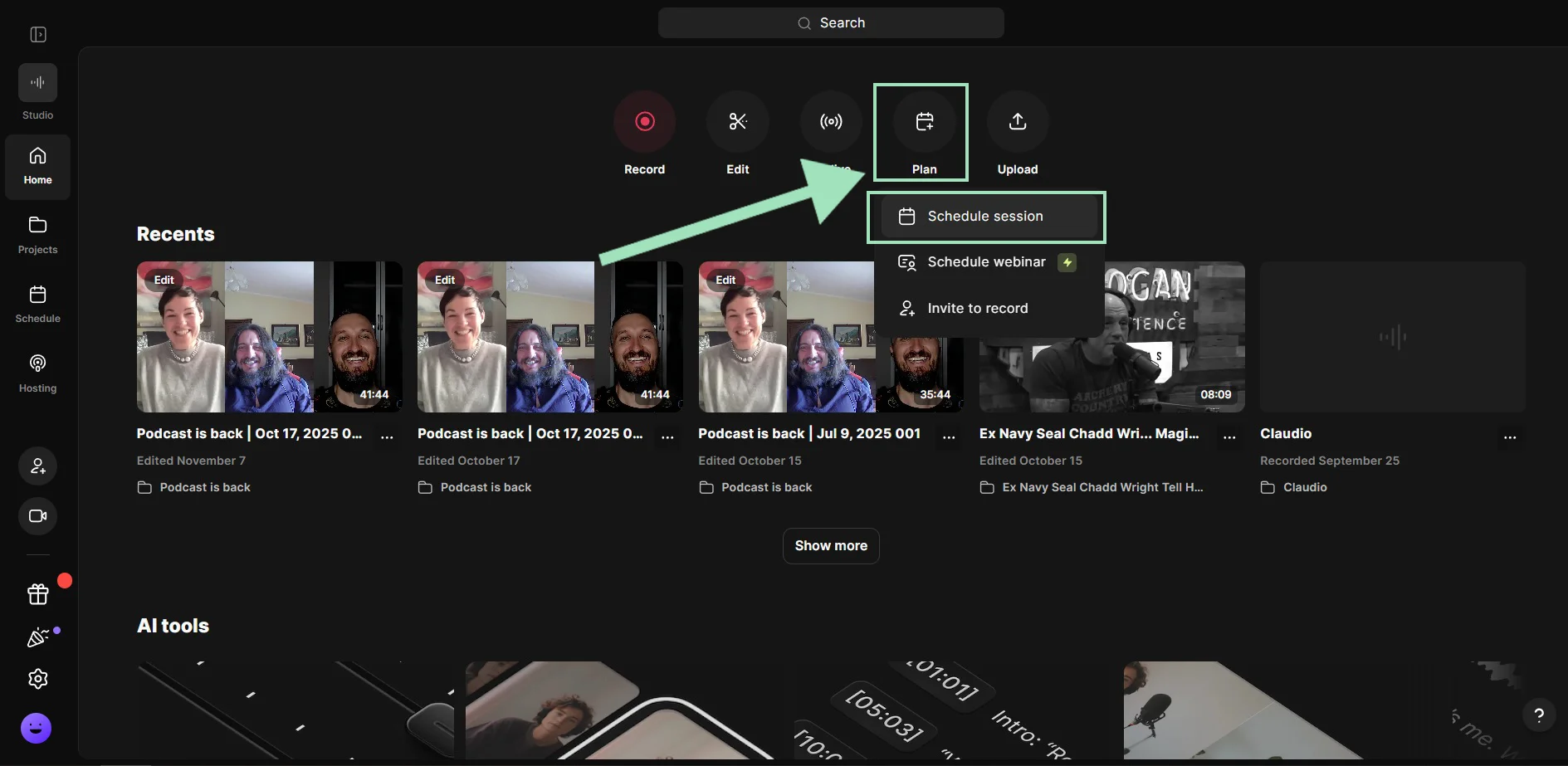Open the help question mark
Image resolution: width=1568 pixels, height=766 pixels.
pyautogui.click(x=1539, y=715)
